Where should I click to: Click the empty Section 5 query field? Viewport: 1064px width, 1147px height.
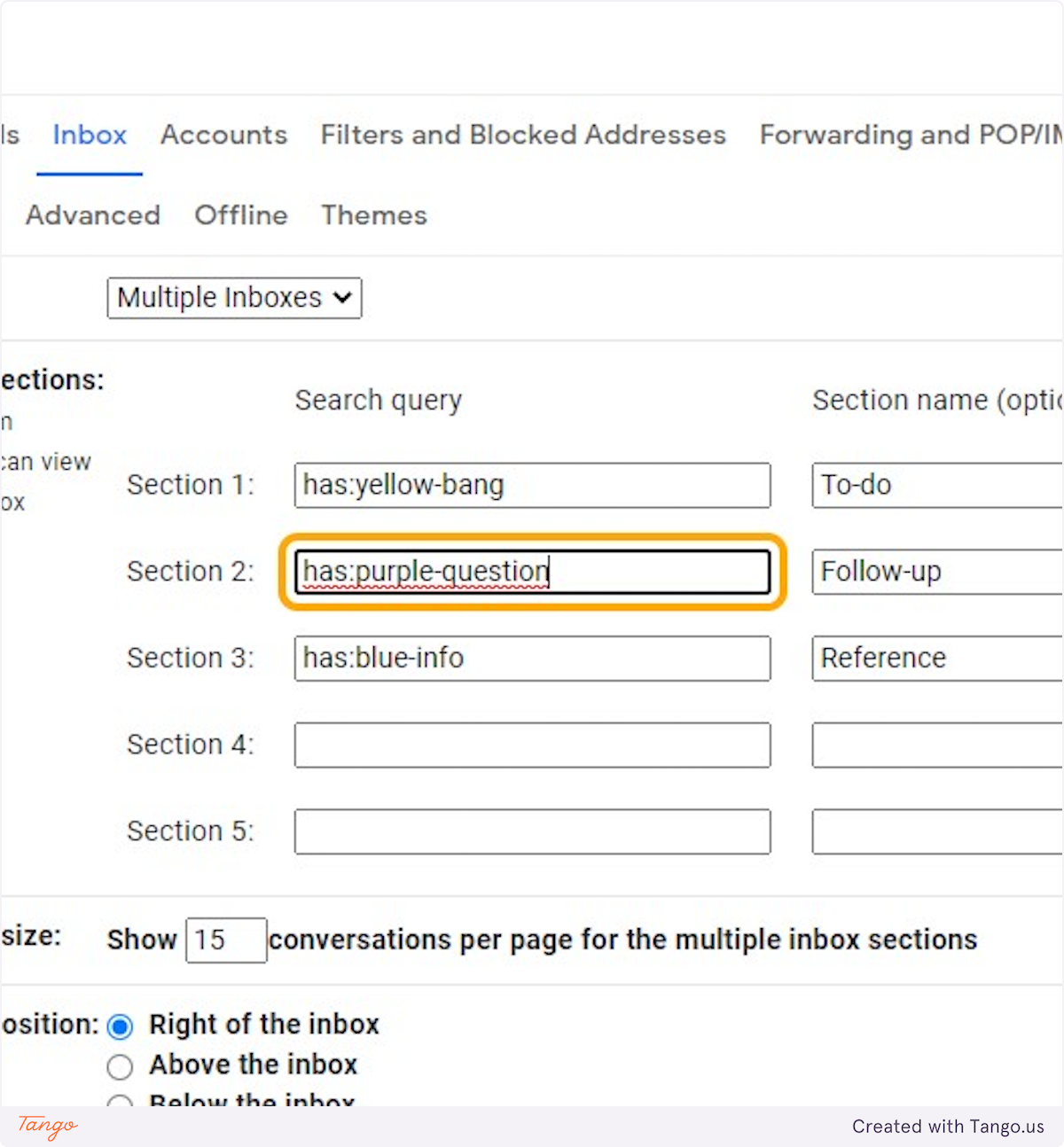532,831
